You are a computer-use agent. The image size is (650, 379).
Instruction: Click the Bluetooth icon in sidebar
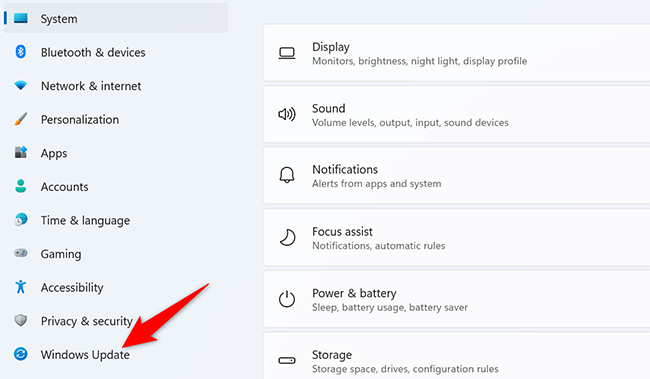20,52
